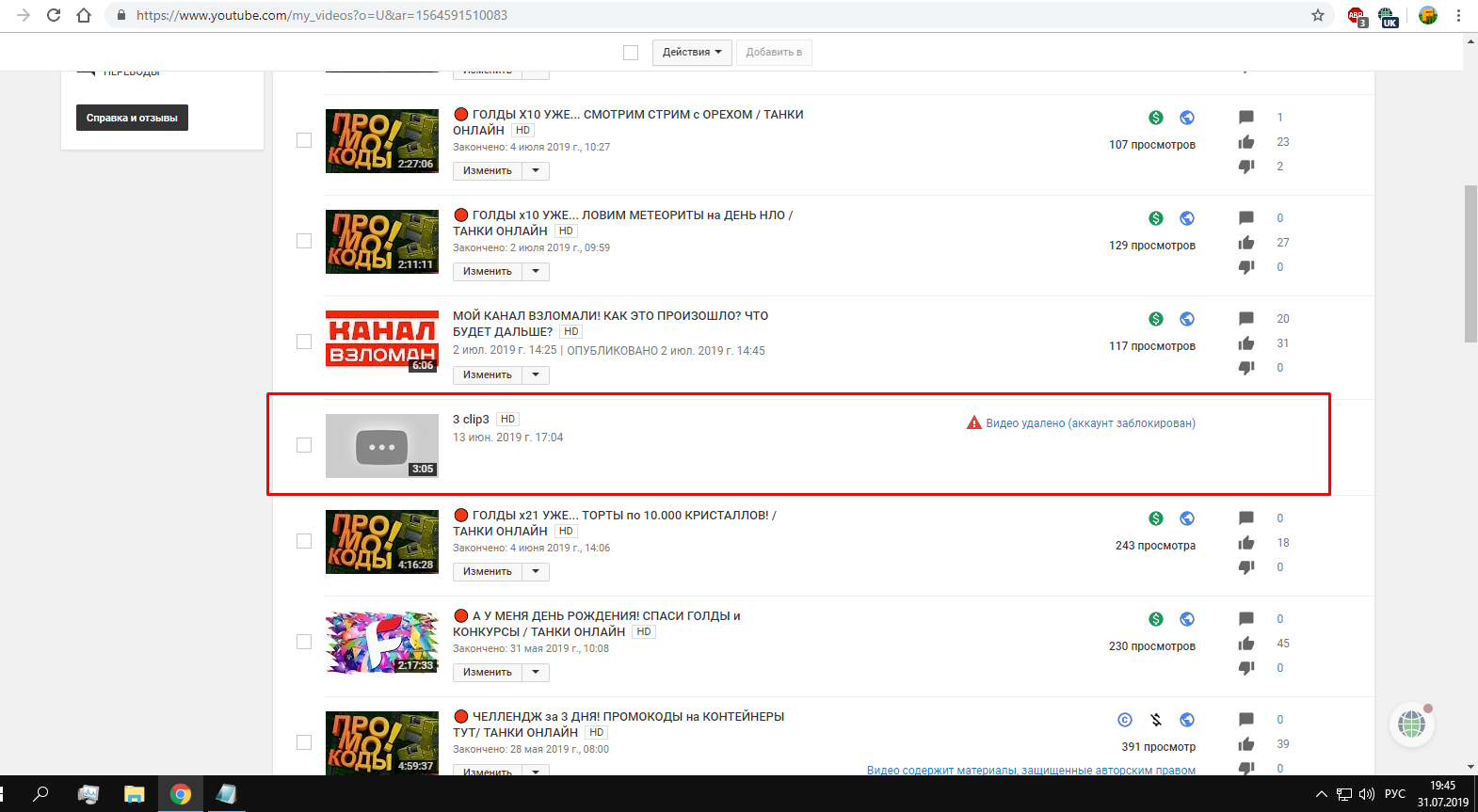
Task: Open Действия dropdown menu
Action: click(x=692, y=53)
